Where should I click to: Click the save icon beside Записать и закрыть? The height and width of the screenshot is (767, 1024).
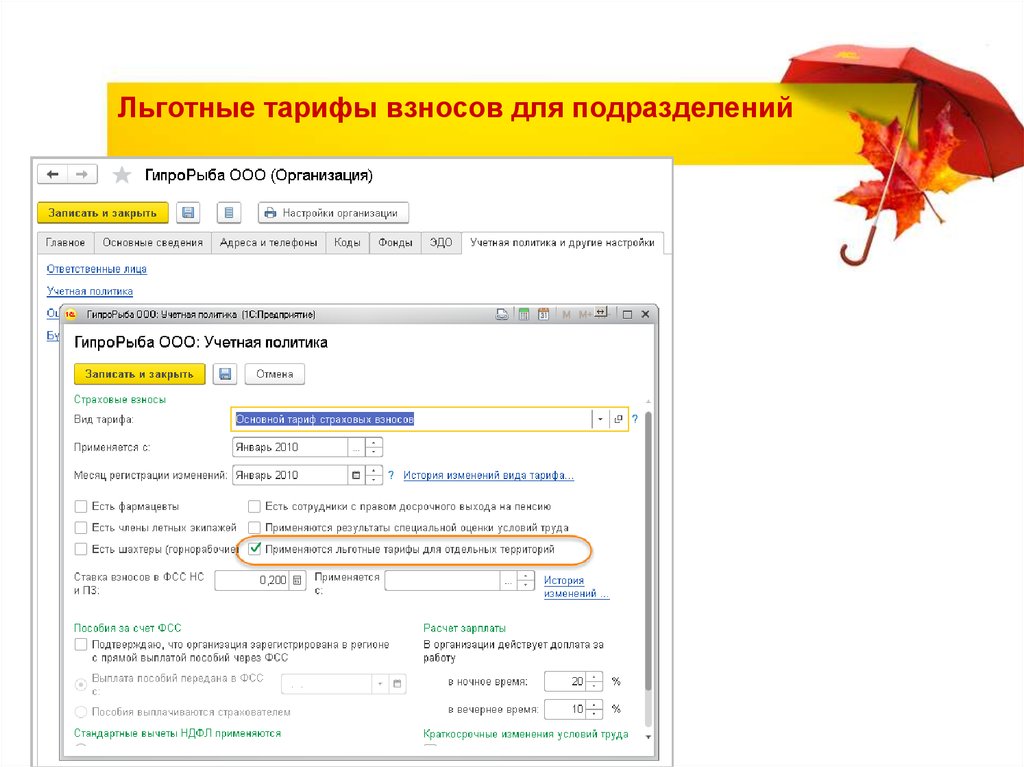click(189, 212)
